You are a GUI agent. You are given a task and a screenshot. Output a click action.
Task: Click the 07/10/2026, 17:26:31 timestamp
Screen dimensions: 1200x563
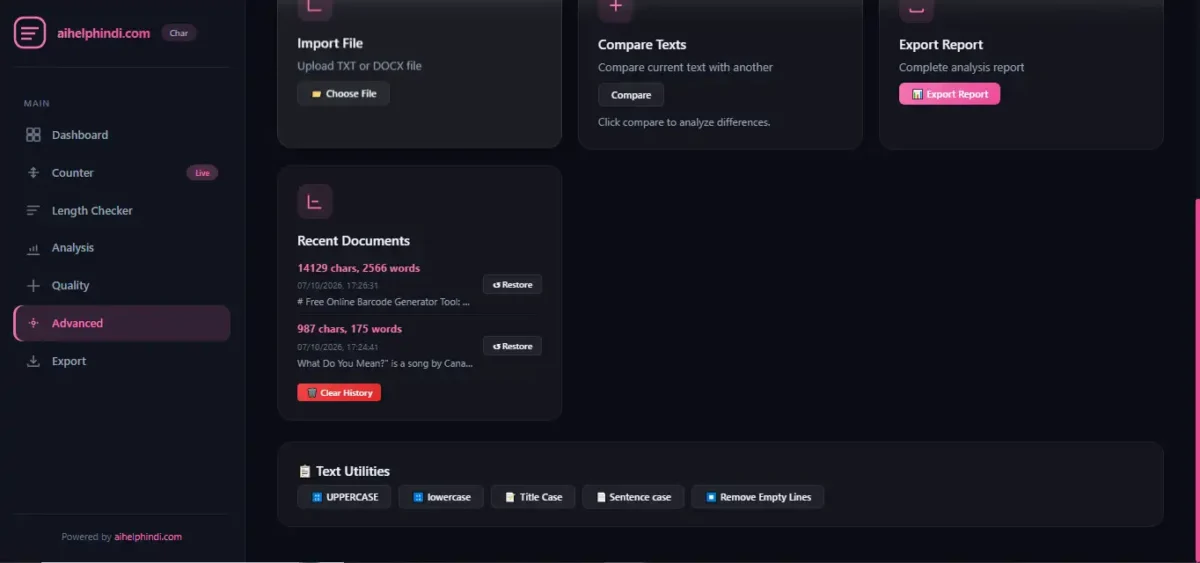point(337,285)
